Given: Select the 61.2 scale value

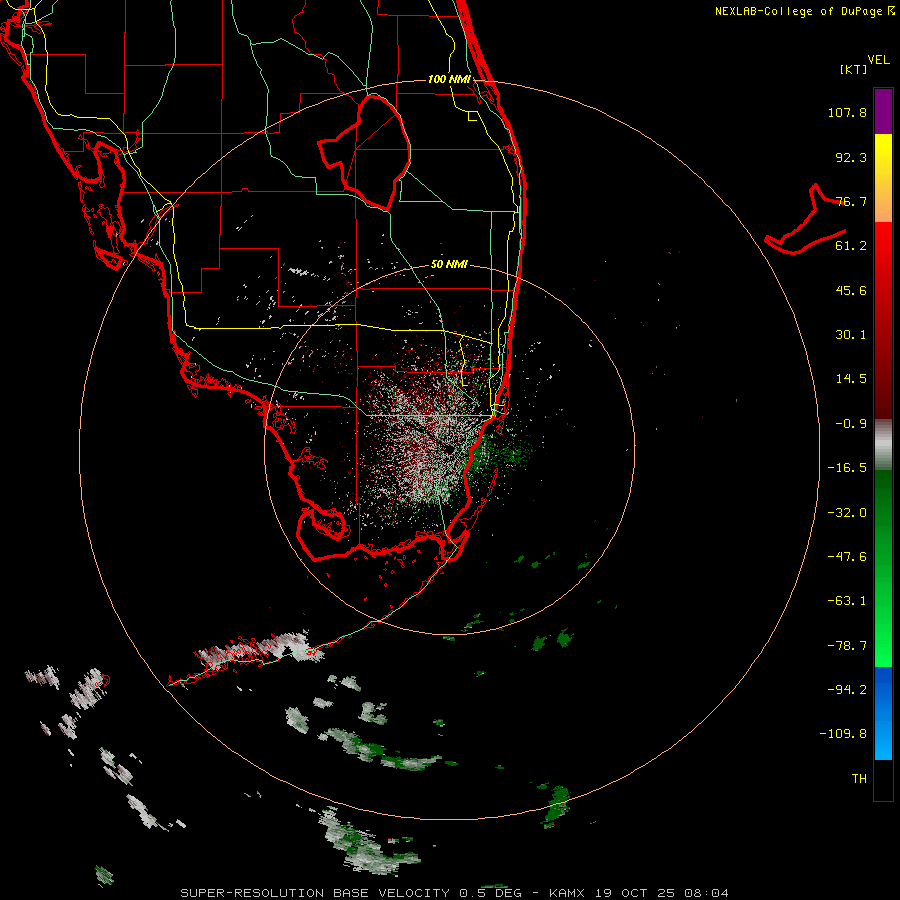Looking at the screenshot, I should 851,246.
